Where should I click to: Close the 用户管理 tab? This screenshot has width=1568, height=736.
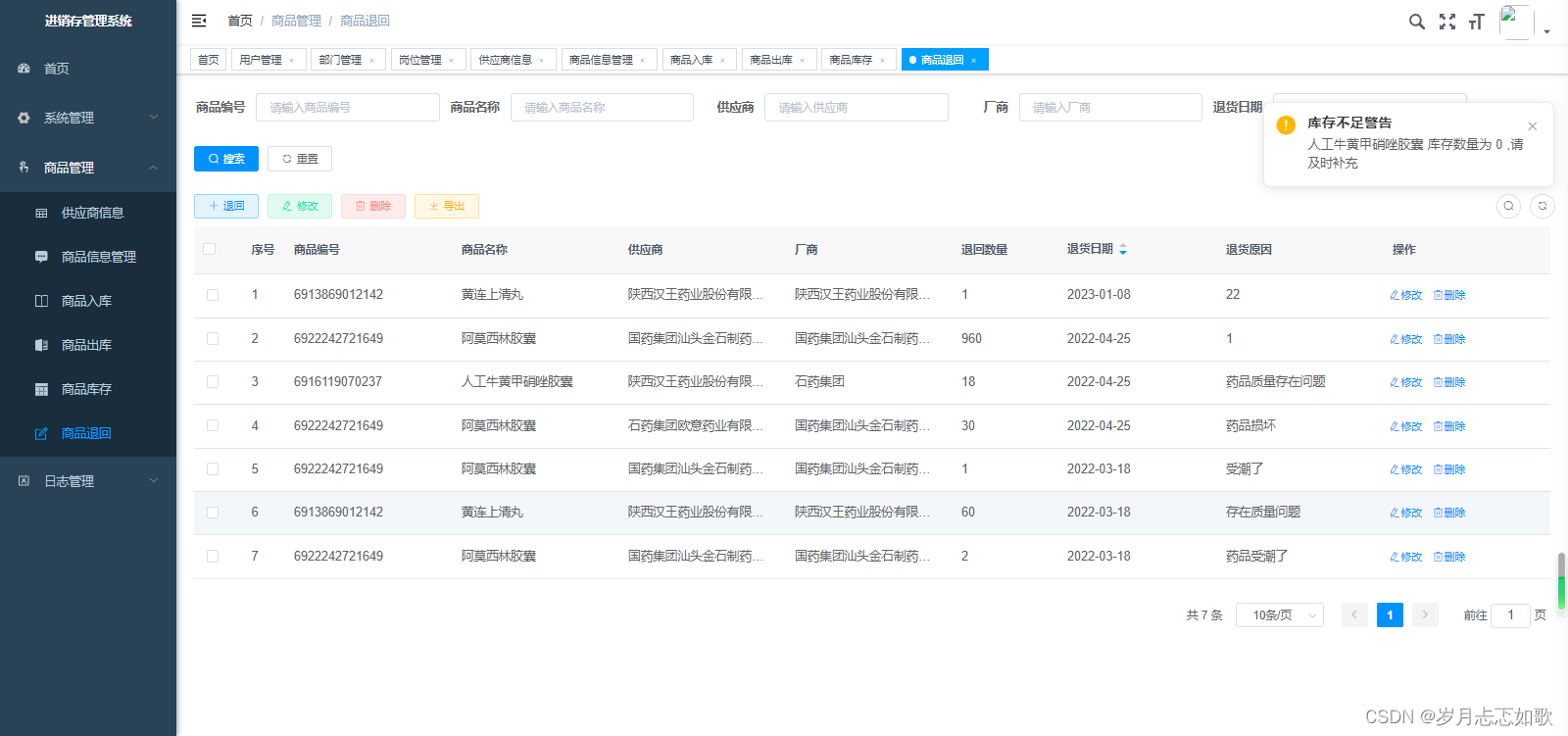coord(291,61)
